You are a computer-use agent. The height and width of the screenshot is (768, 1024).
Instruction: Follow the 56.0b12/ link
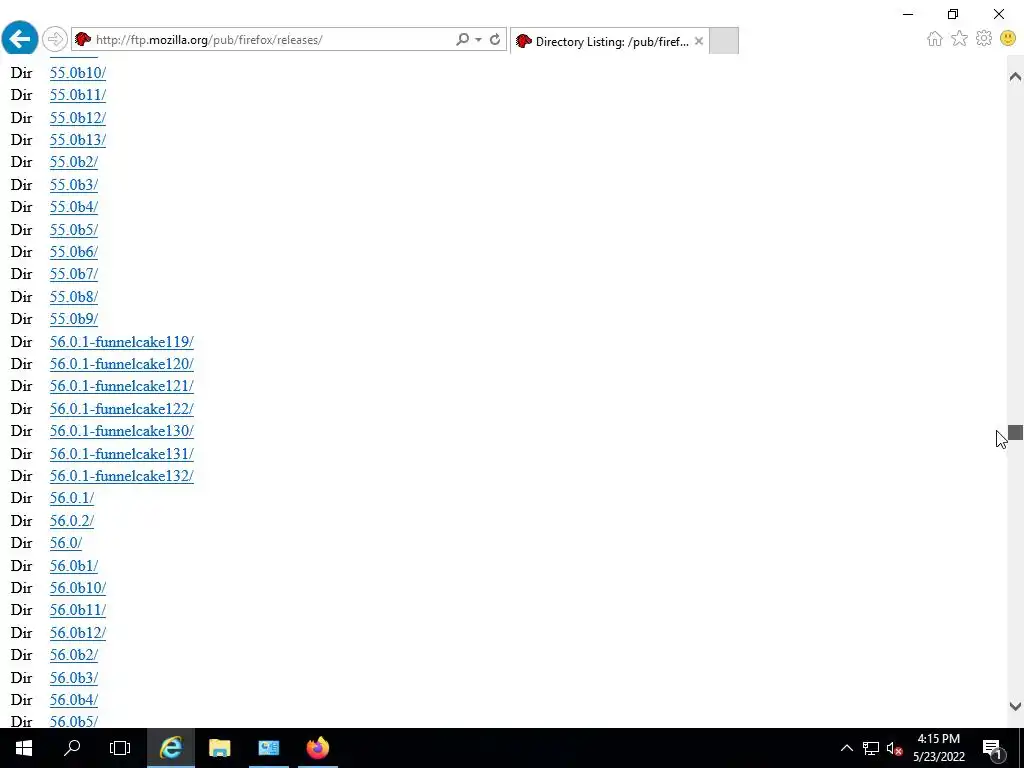(x=78, y=633)
